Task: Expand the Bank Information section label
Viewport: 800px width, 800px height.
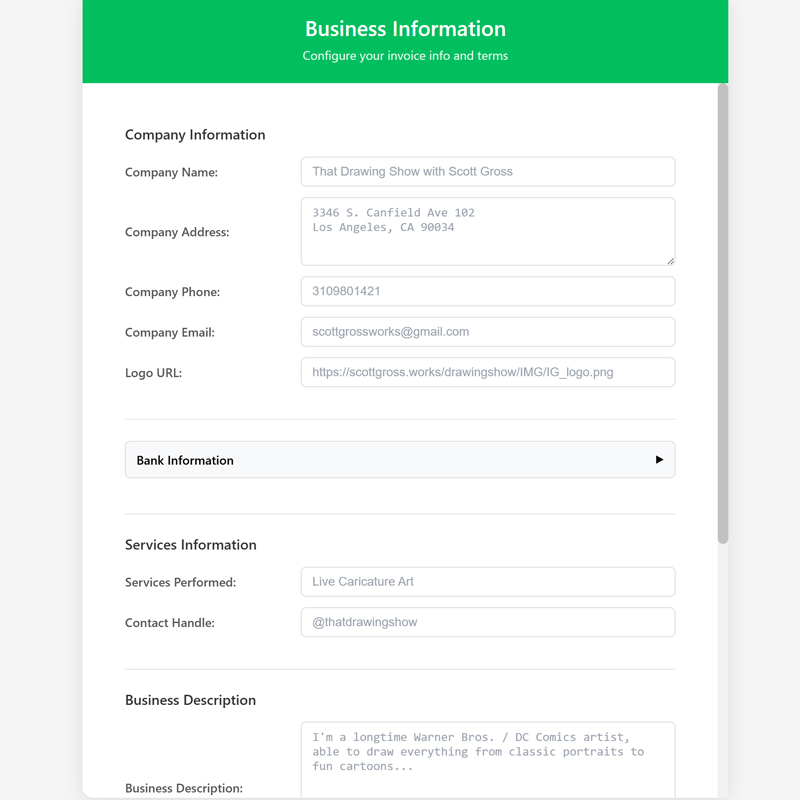Action: tap(185, 460)
